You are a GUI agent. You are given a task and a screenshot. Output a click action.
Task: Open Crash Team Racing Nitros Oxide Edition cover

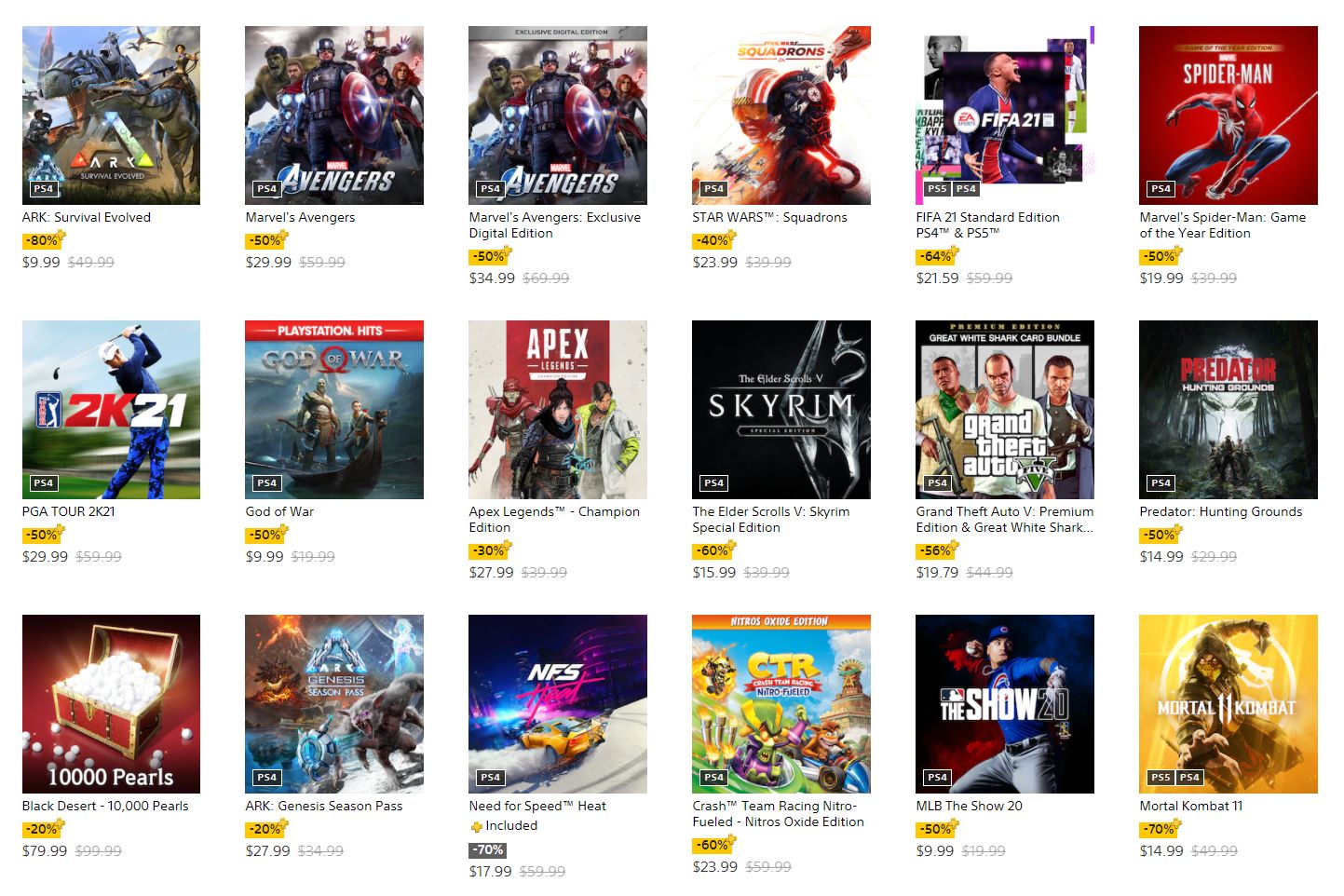pos(781,704)
